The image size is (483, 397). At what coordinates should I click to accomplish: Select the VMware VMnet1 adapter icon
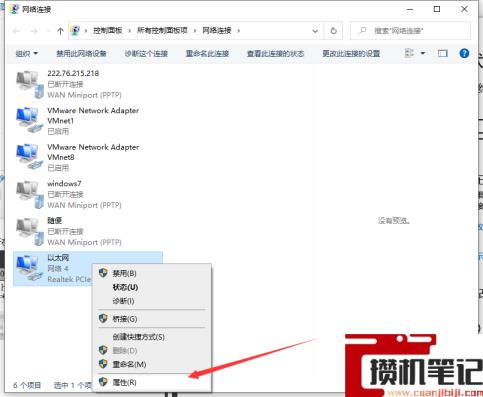(x=29, y=120)
